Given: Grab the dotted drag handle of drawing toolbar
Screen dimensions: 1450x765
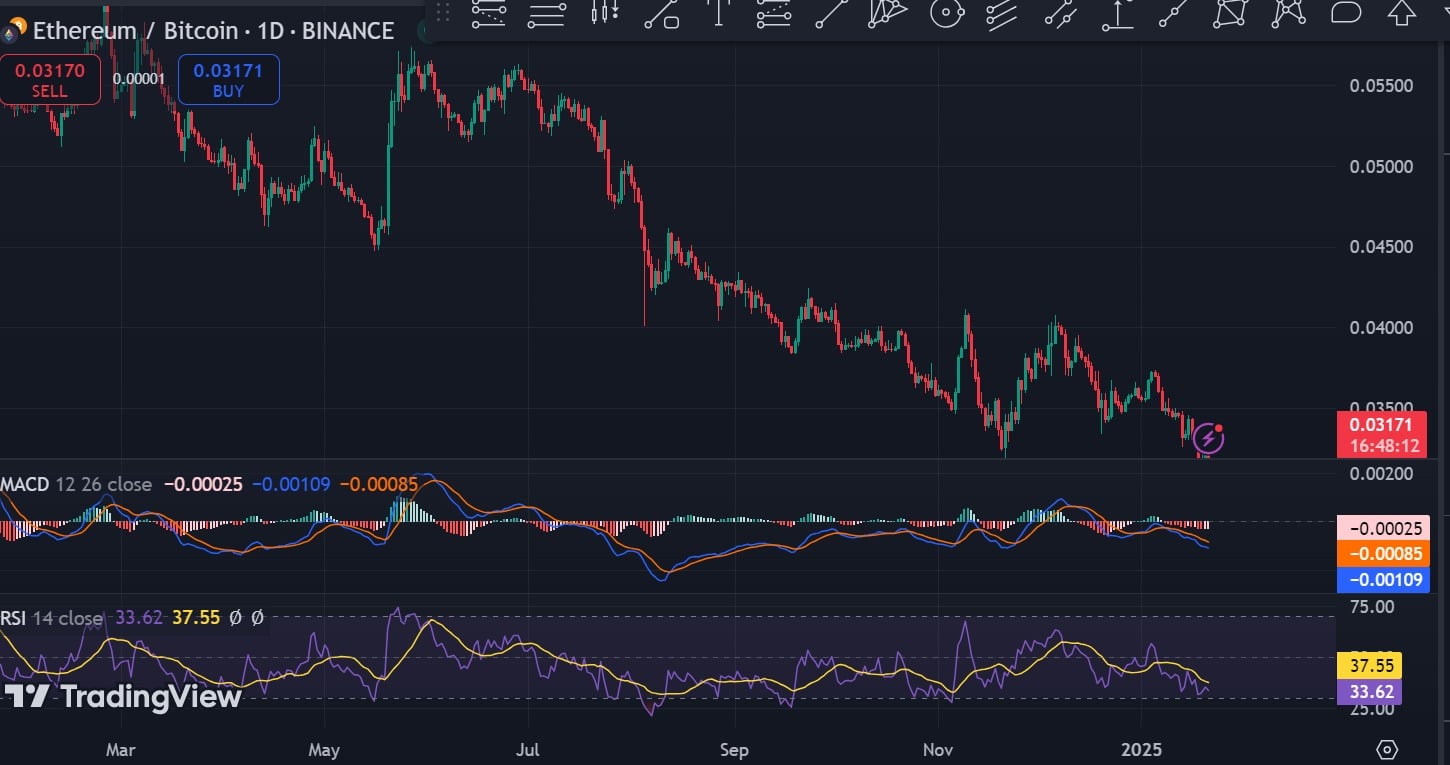Looking at the screenshot, I should point(443,13).
